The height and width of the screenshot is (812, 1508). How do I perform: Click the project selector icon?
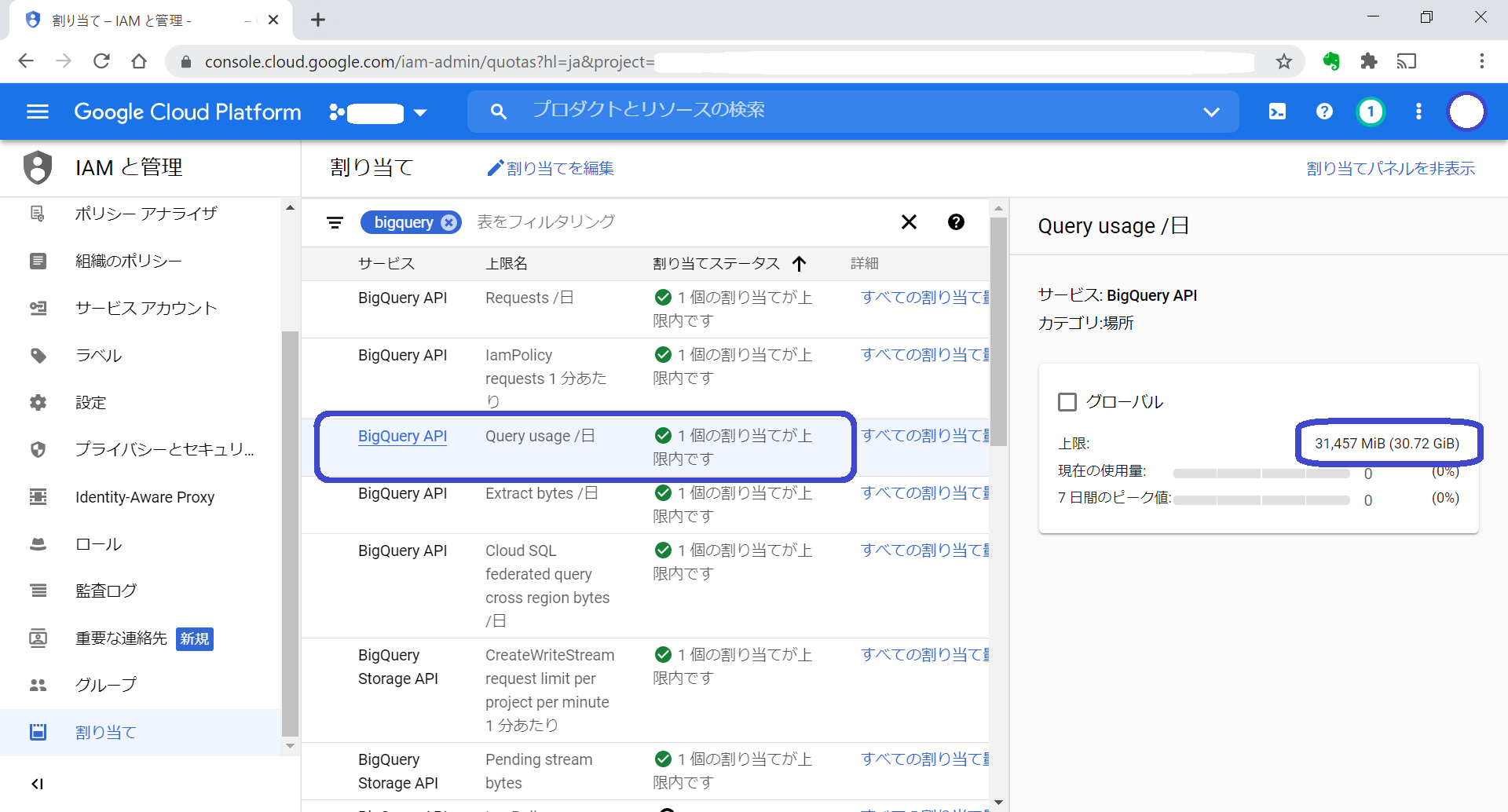pyautogui.click(x=337, y=112)
